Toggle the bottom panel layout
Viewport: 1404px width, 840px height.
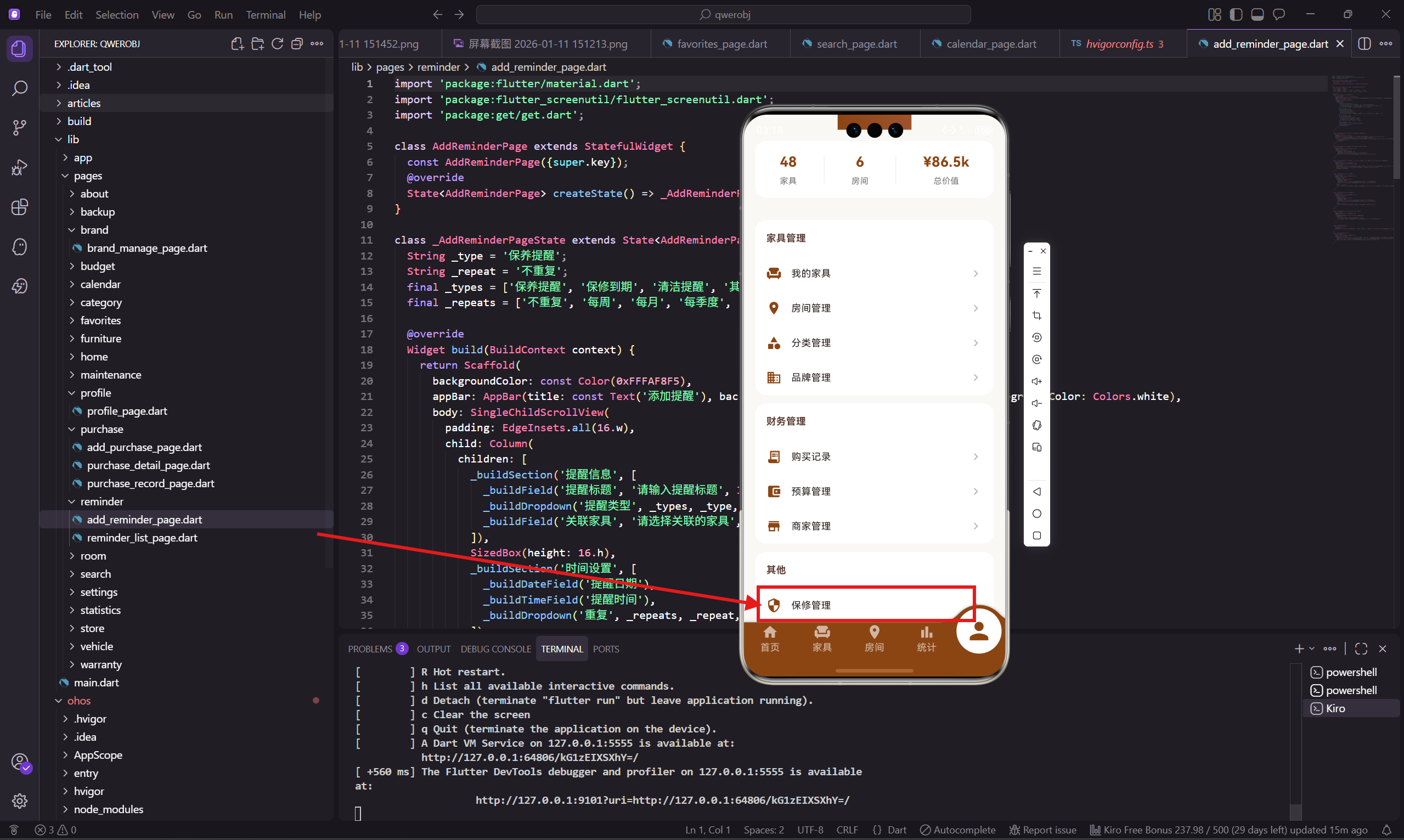(x=1258, y=15)
